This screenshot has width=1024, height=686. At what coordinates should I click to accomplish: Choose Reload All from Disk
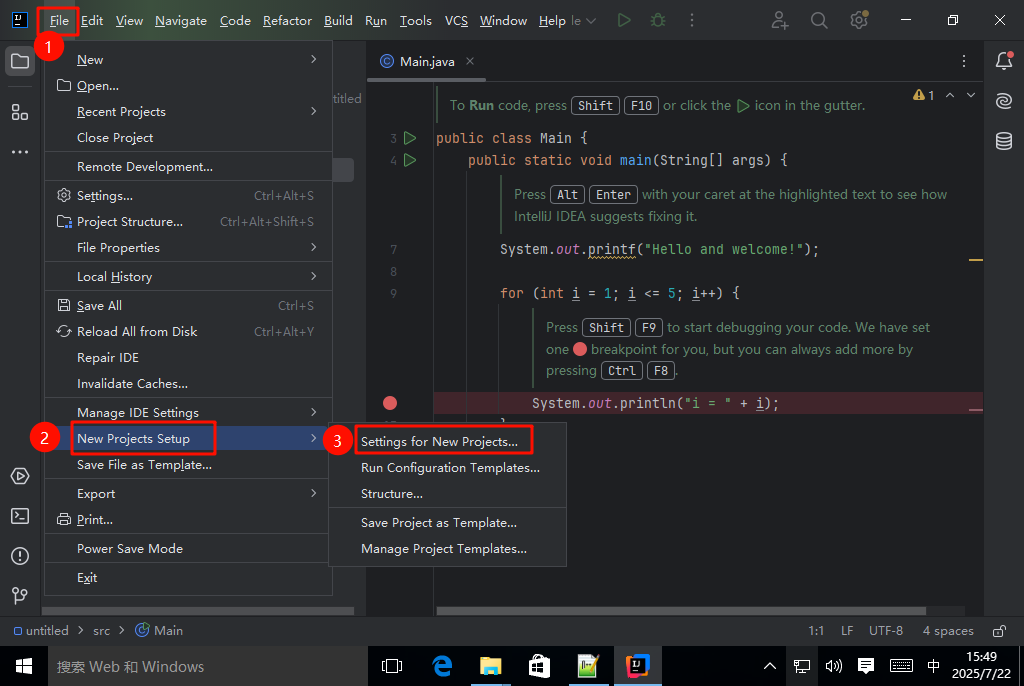pos(188,331)
